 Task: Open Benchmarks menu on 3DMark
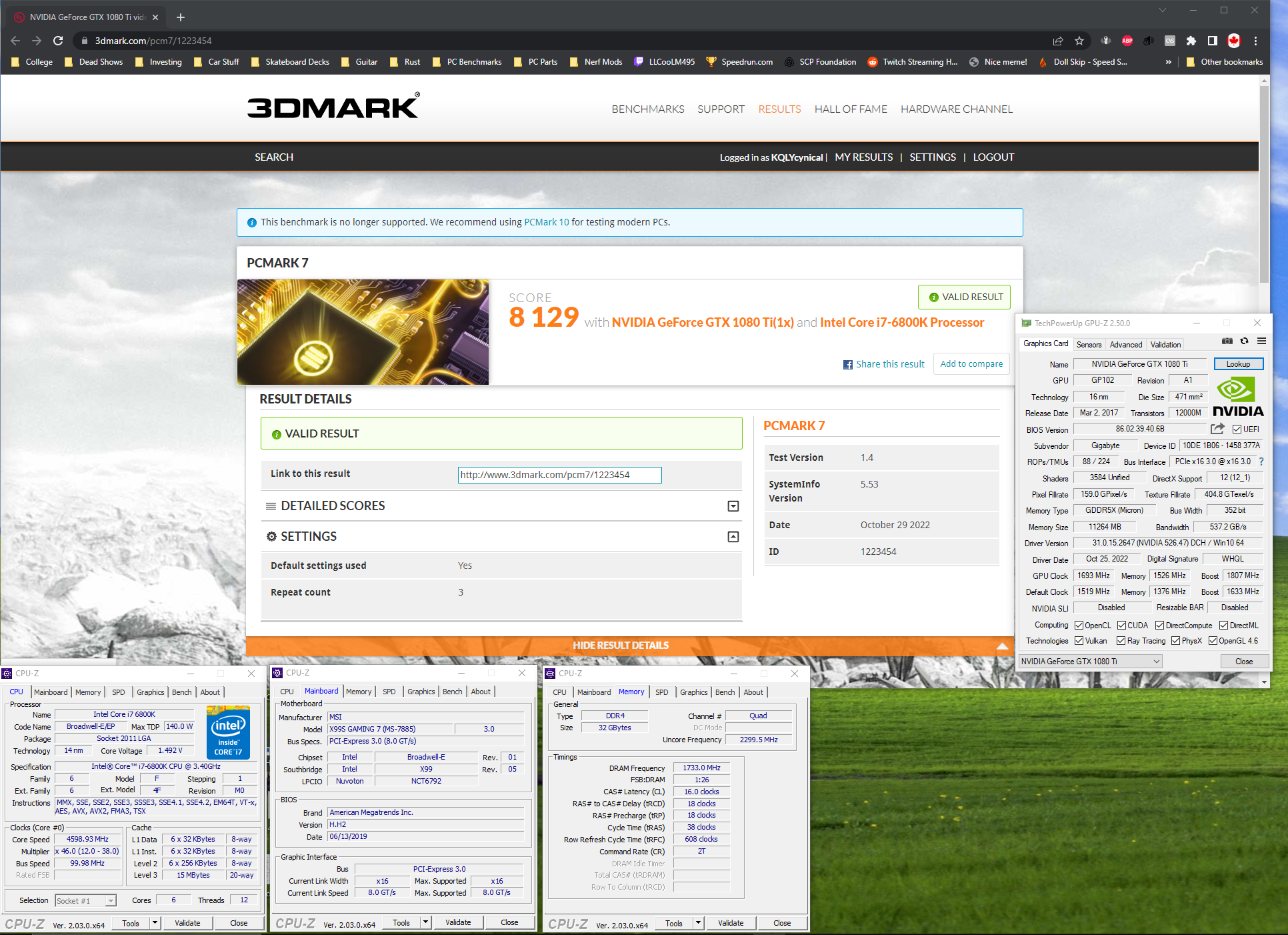point(648,109)
